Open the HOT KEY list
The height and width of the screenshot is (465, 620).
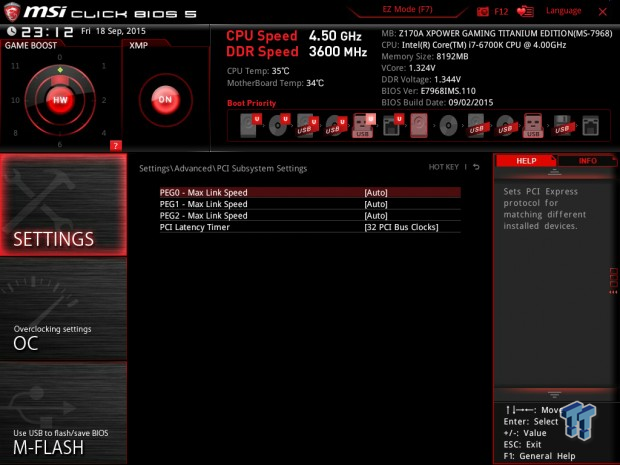pos(444,167)
